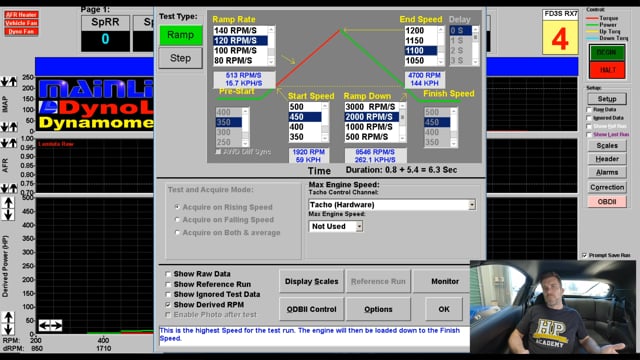Open the Max Engine Speed Not Used dropdown
This screenshot has width=640, height=360.
(x=359, y=226)
